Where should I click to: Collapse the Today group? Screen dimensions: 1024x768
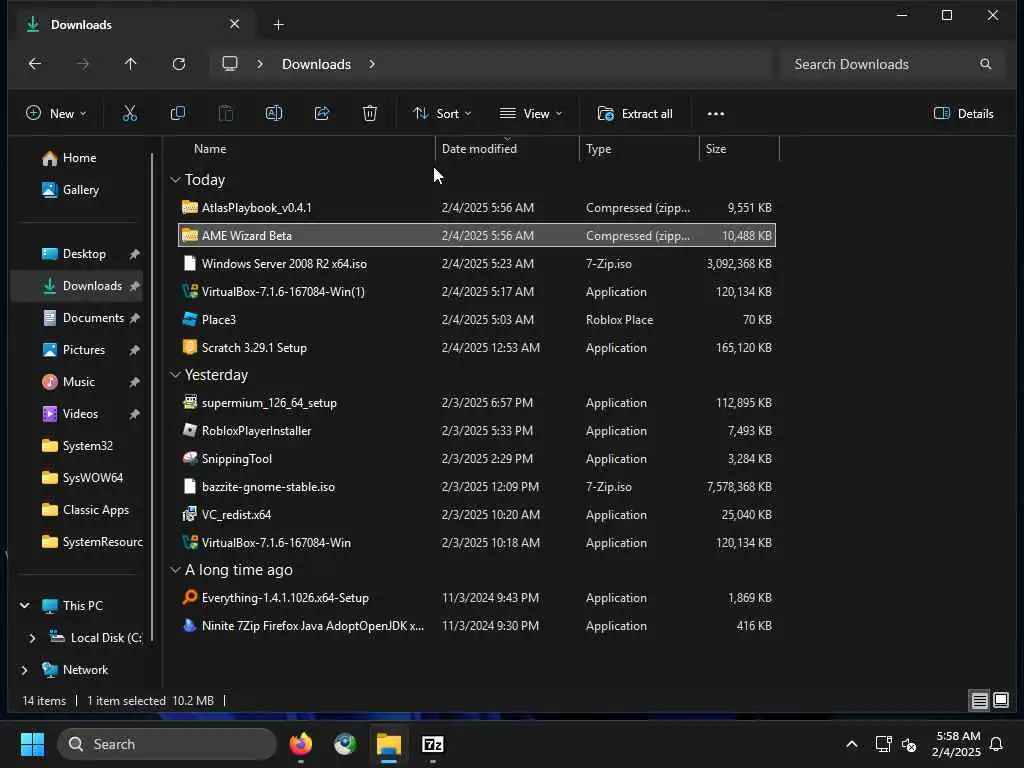click(x=175, y=180)
